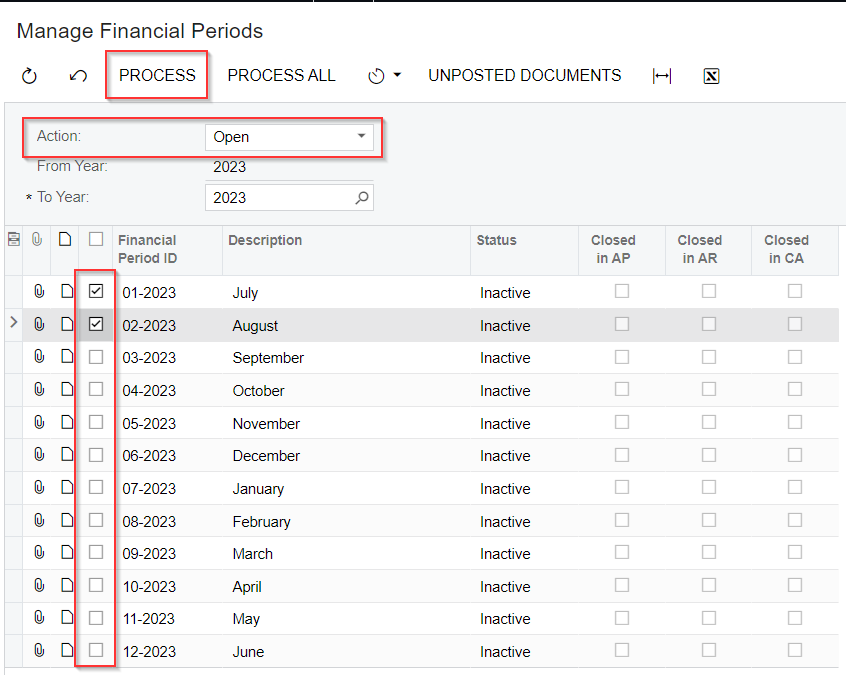Sort by the Description column header
Screen dimensions: 846x675
tap(265, 240)
